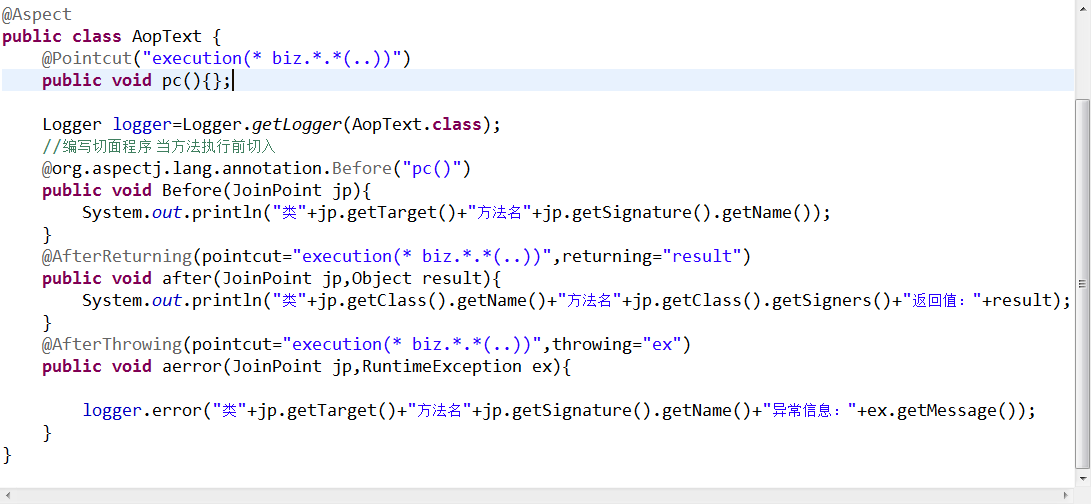1091x504 pixels.
Task: Click the "返回值：" string literal
Action: pyautogui.click(x=942, y=301)
